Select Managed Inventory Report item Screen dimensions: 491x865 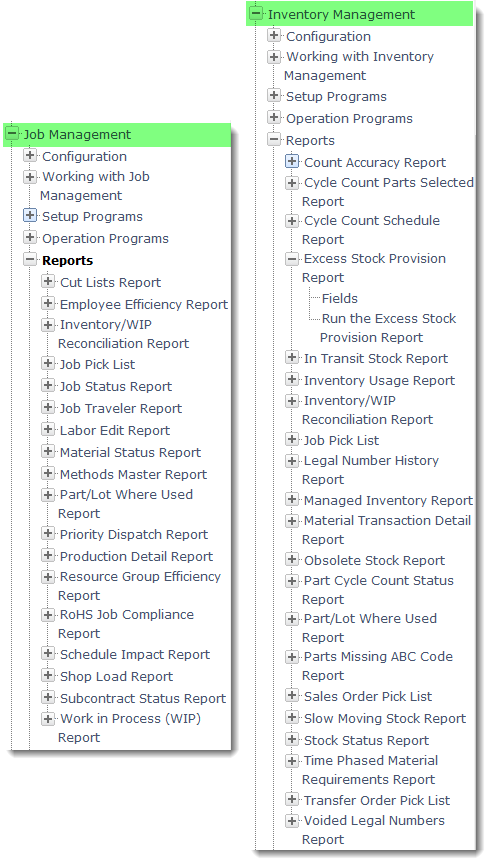click(388, 500)
